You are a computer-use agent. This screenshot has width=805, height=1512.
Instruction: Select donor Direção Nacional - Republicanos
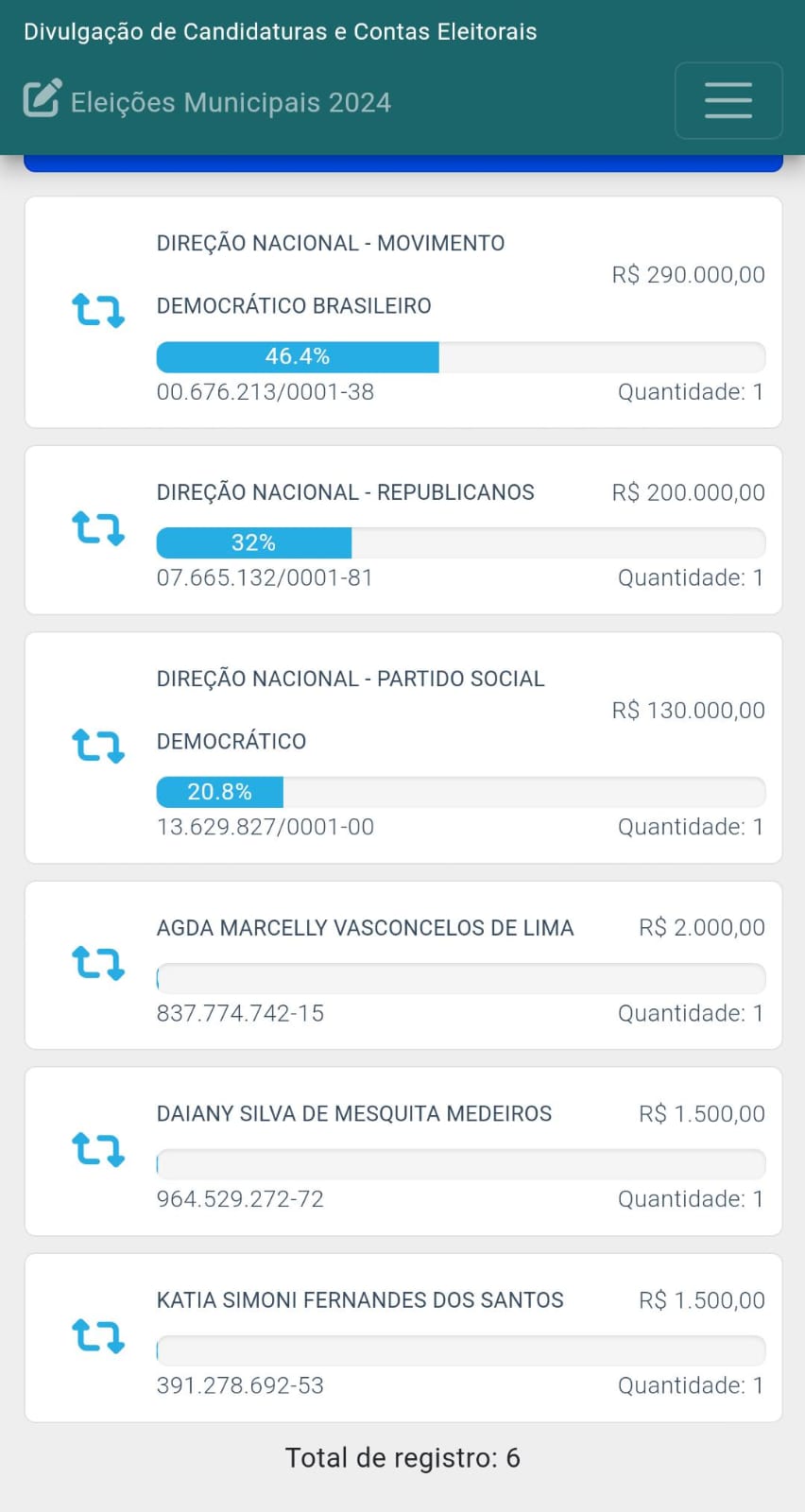tap(345, 492)
